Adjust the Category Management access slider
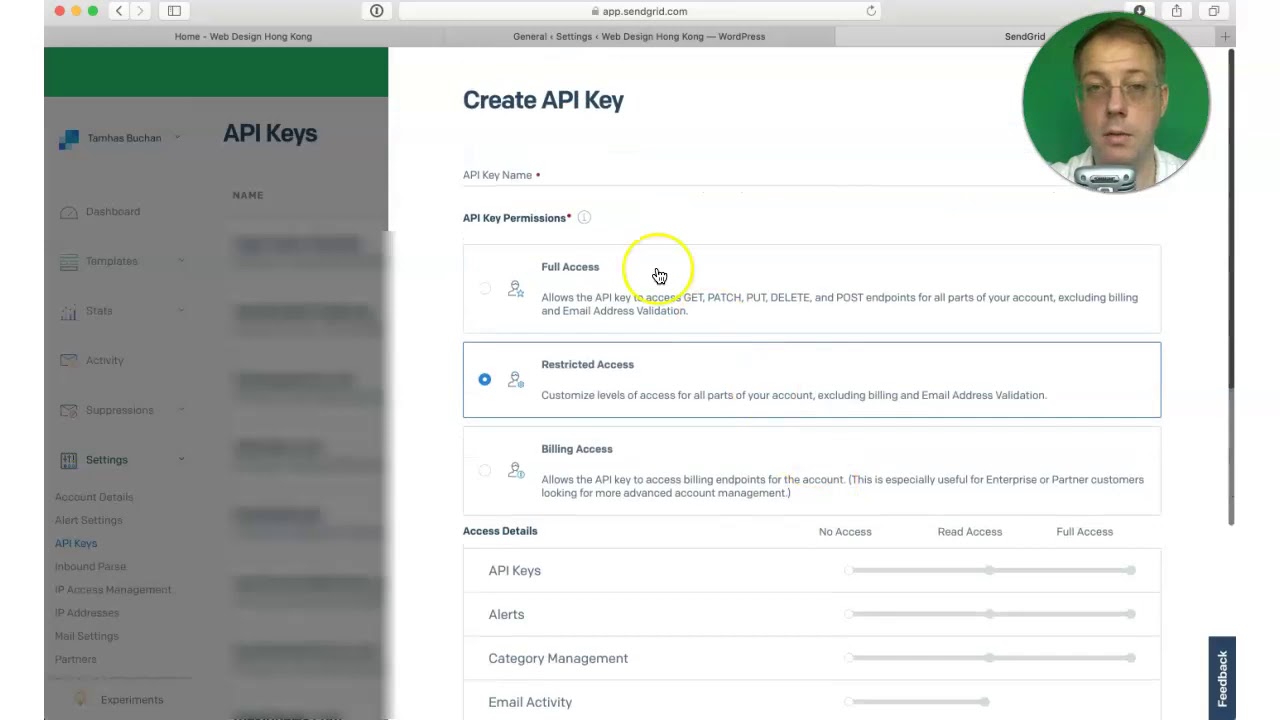 pyautogui.click(x=990, y=658)
